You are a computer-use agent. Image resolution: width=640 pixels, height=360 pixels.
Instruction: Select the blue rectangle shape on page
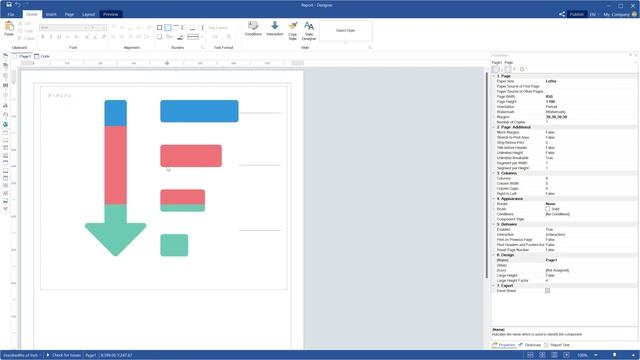pos(199,111)
